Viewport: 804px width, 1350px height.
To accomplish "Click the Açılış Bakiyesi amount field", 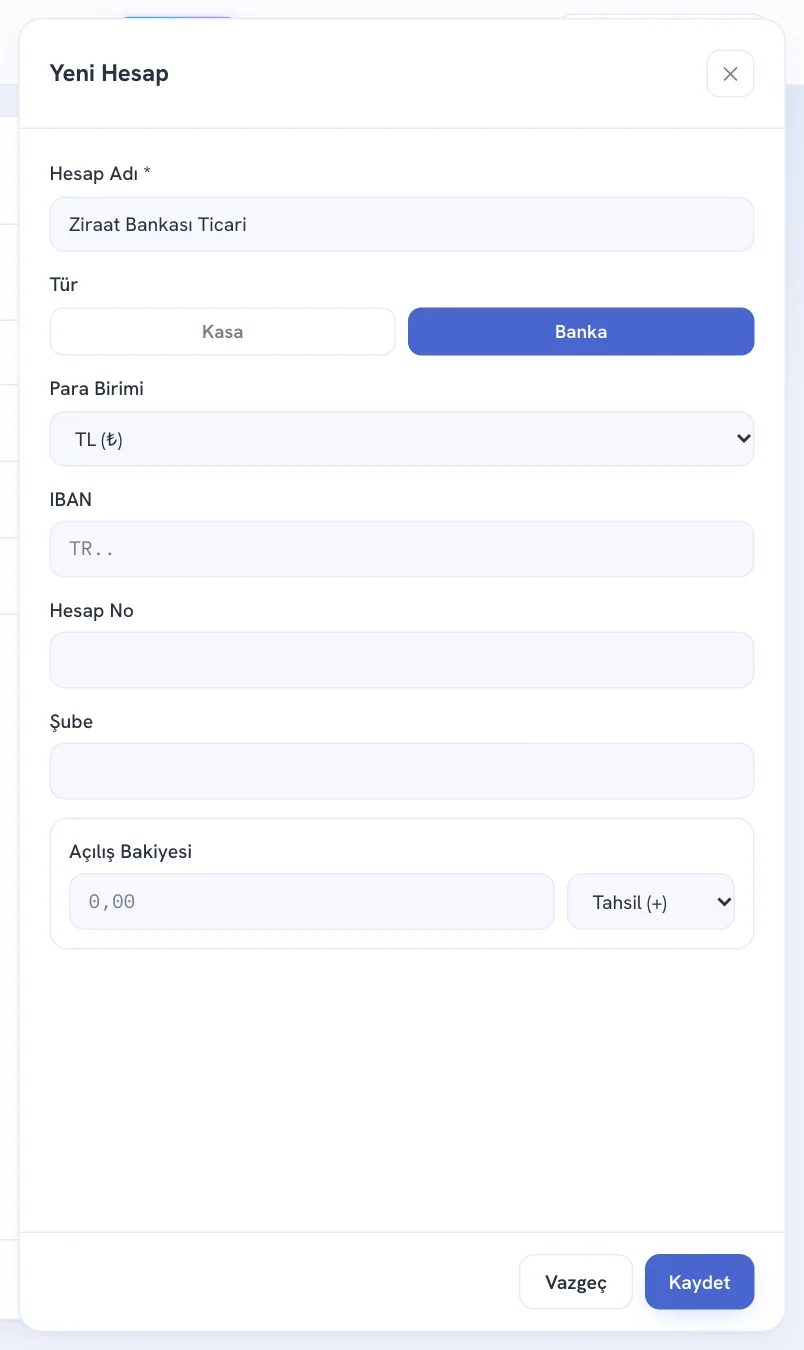I will click(x=312, y=902).
